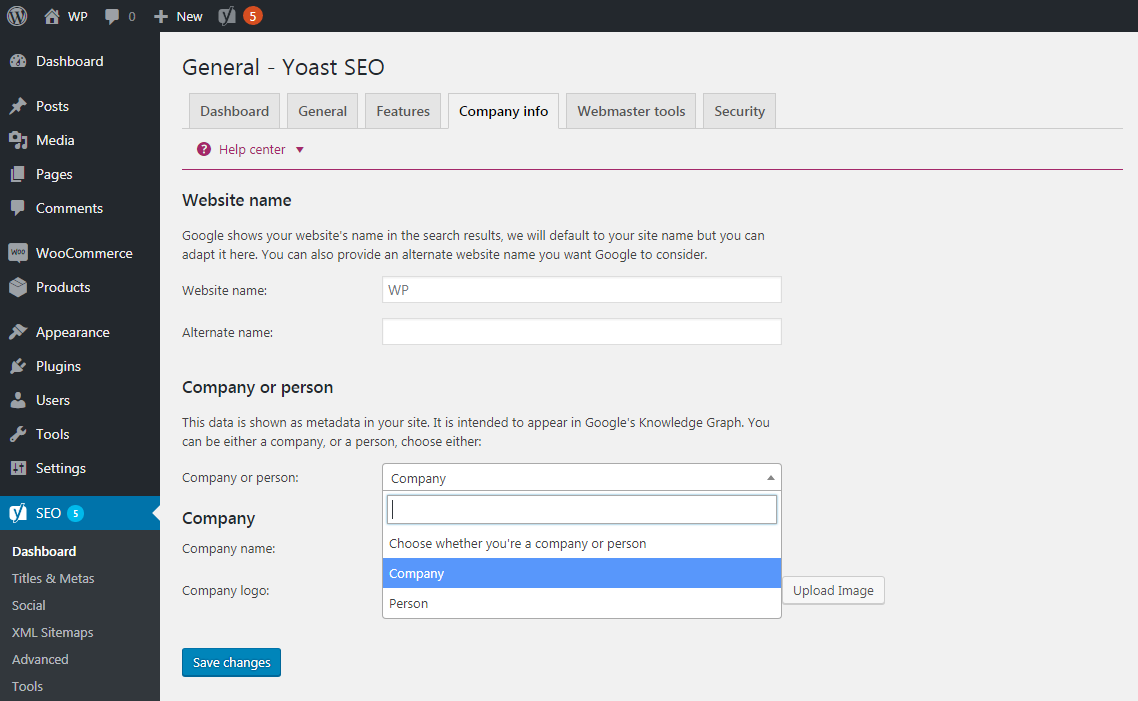Open the Yoast icon in admin bar
Screen dimensions: 1138x701
coord(227,16)
